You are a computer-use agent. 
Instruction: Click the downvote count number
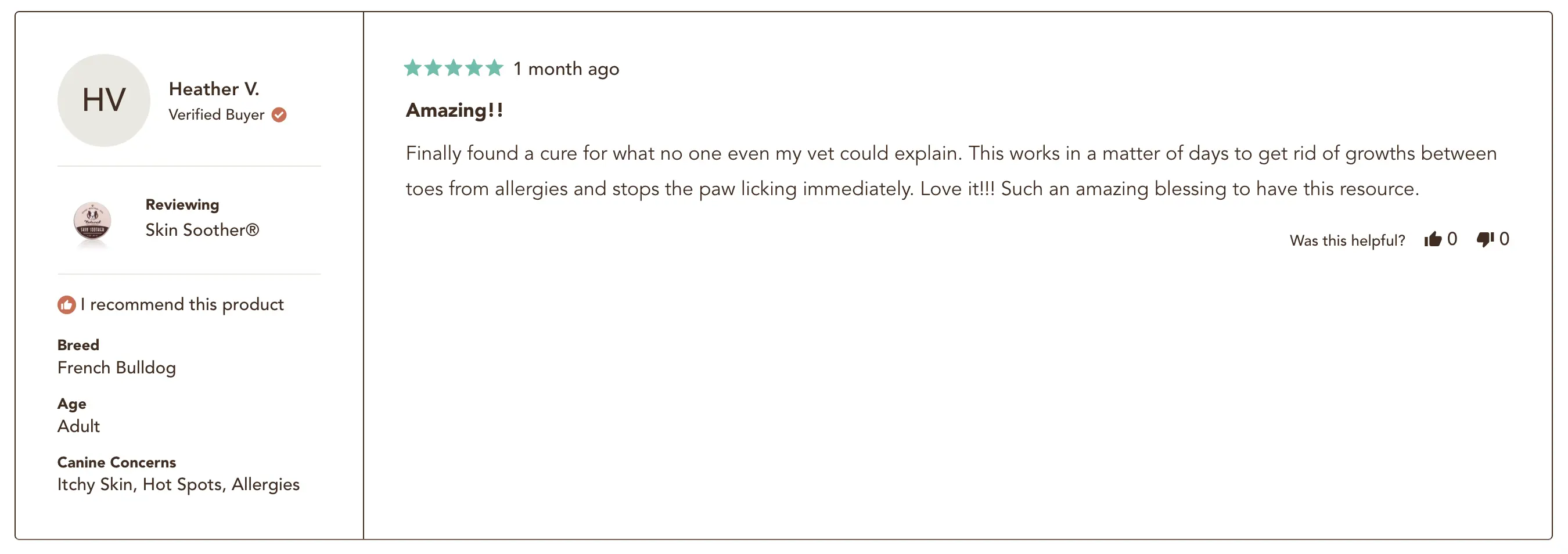click(1504, 239)
